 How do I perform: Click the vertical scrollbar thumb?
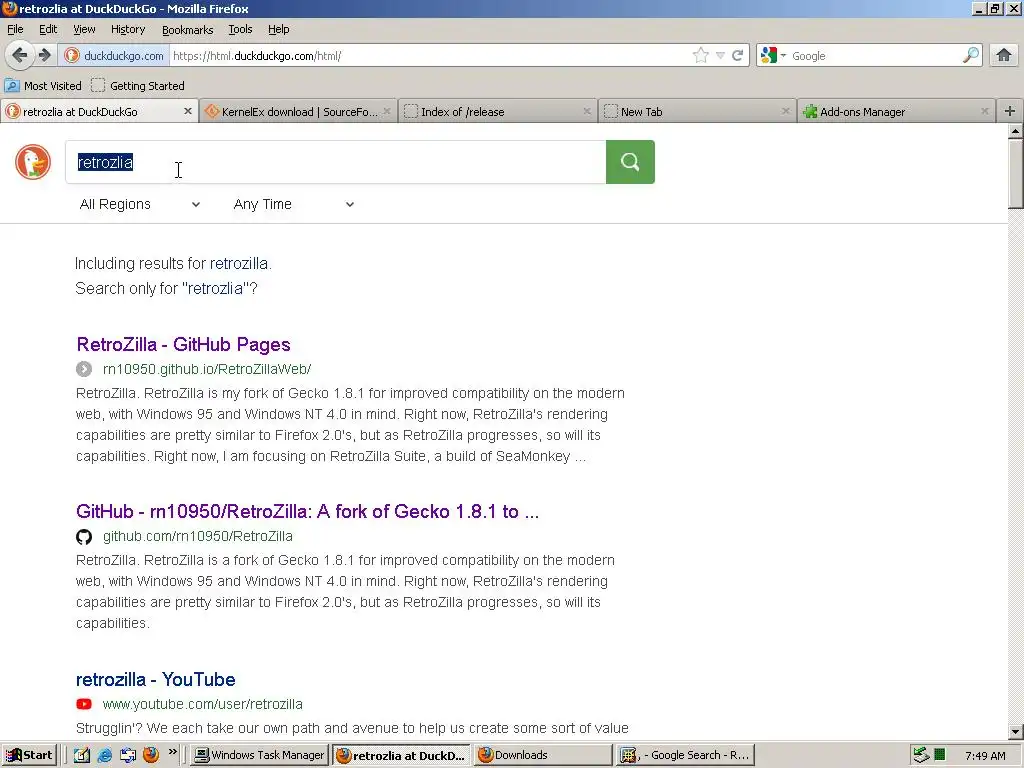[x=1015, y=174]
